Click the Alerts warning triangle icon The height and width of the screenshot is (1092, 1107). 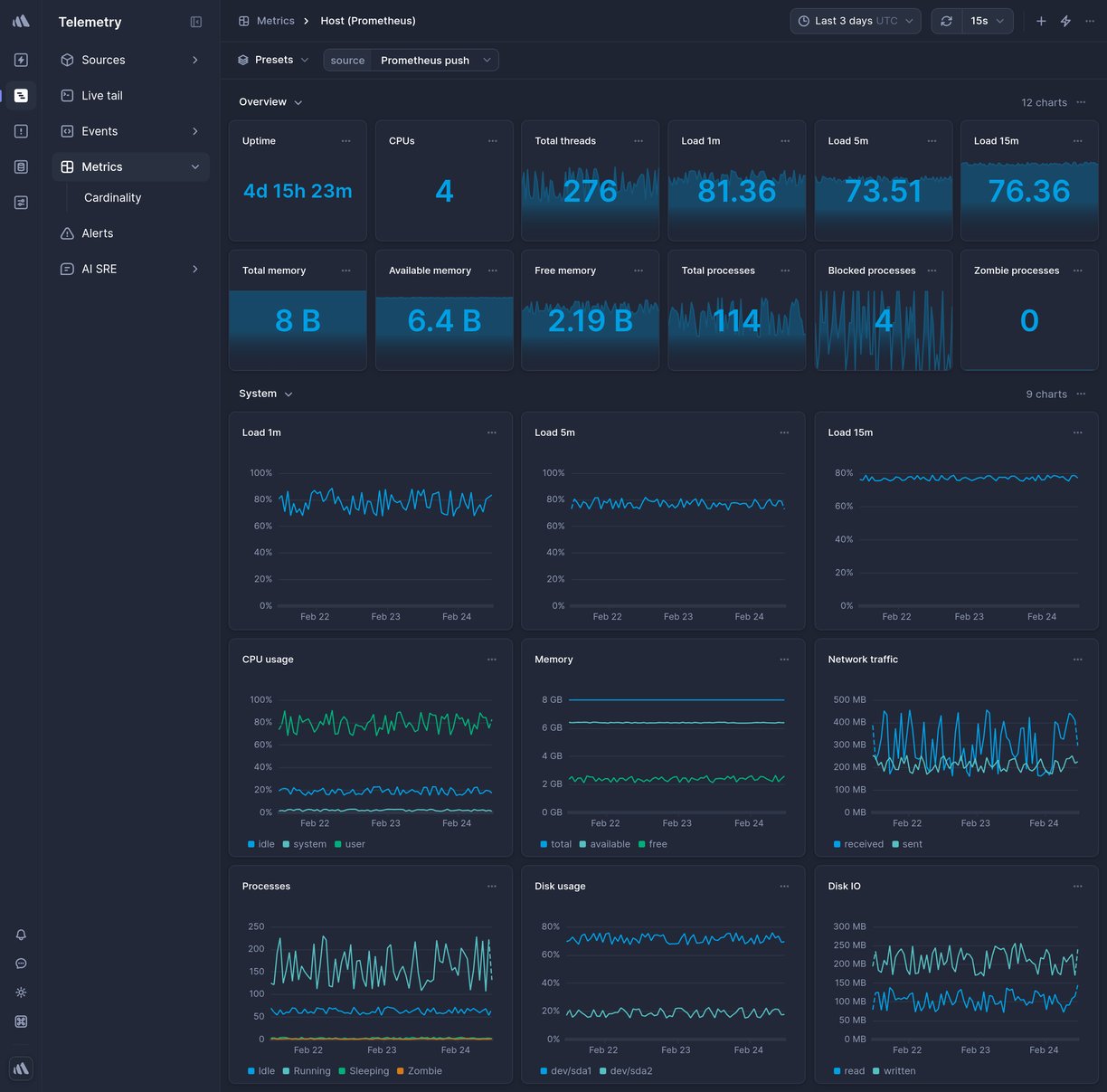[x=67, y=233]
